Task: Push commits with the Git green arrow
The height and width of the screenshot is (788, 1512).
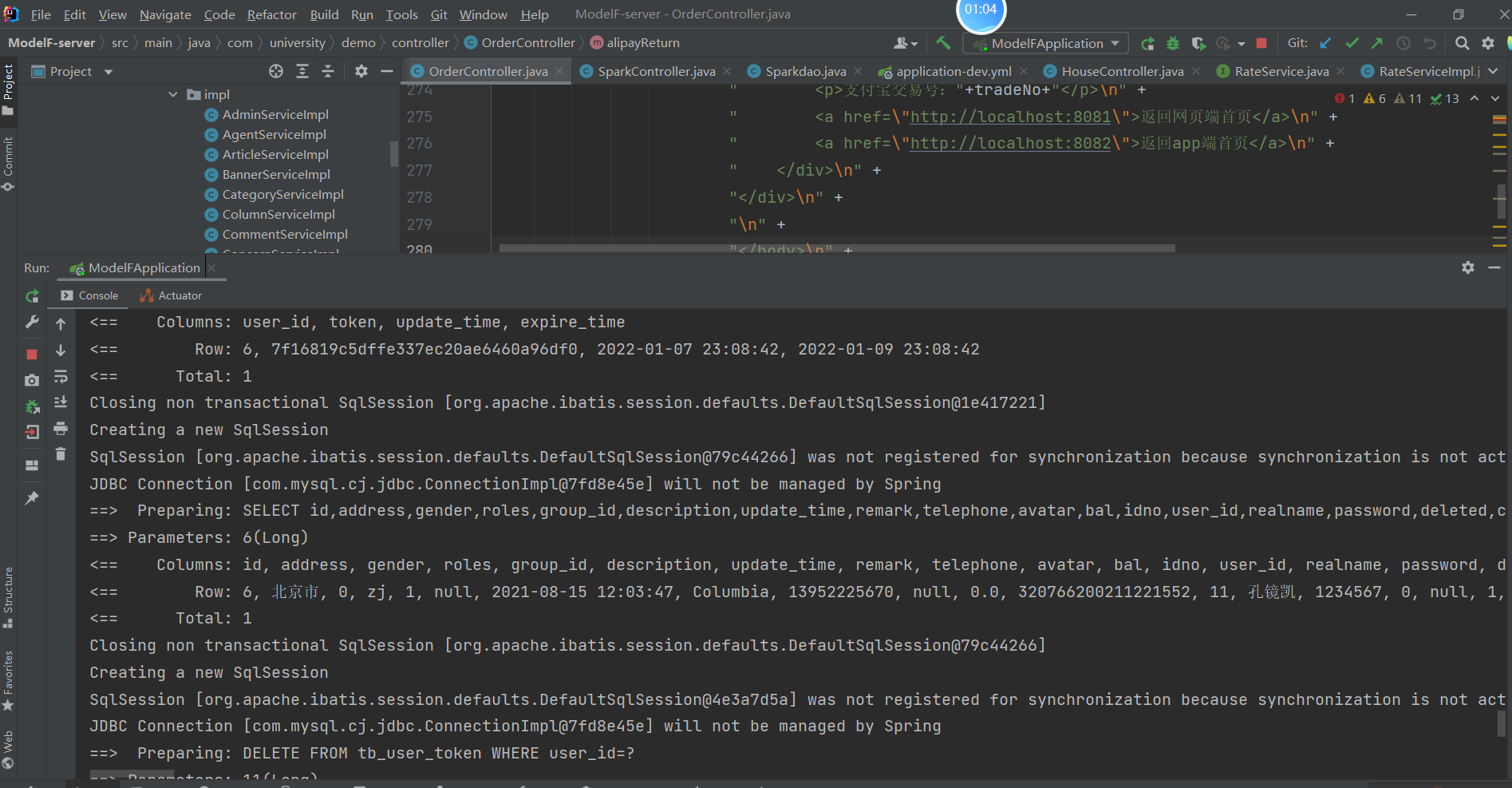Action: pyautogui.click(x=1377, y=43)
